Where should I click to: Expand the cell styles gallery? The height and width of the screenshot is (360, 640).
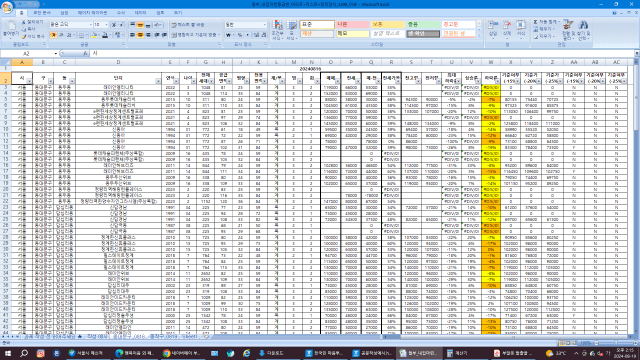pyautogui.click(x=479, y=36)
